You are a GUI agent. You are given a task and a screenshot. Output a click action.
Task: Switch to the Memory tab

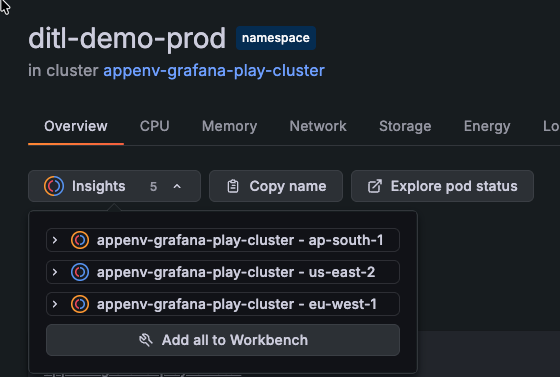(229, 126)
